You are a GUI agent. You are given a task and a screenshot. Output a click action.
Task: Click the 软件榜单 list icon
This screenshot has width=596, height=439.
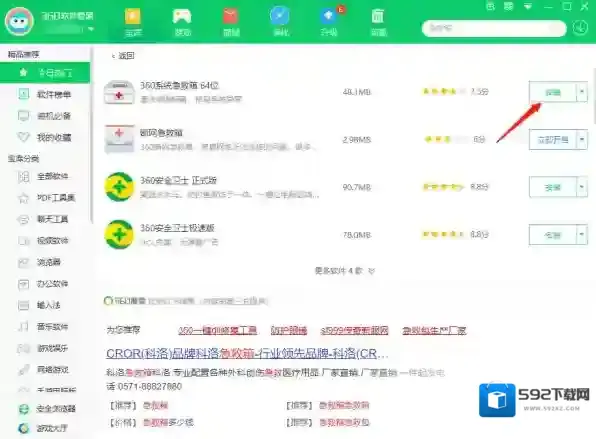tap(24, 94)
